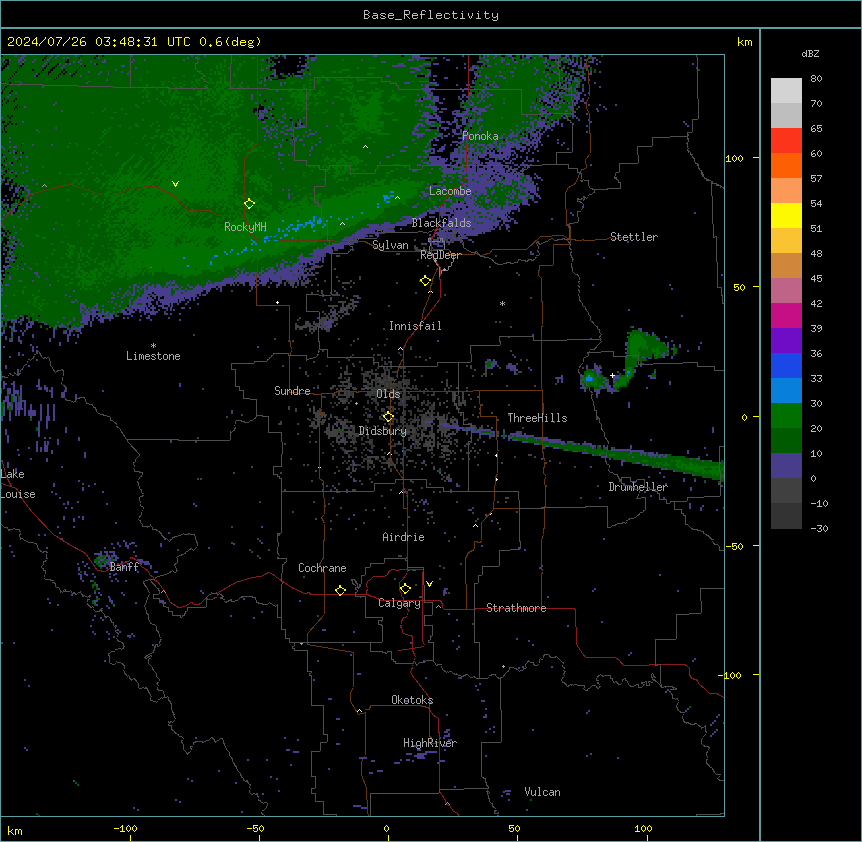Screen dimensions: 862x842
Task: Click the white plus marker in the storm cell
Action: click(x=612, y=375)
